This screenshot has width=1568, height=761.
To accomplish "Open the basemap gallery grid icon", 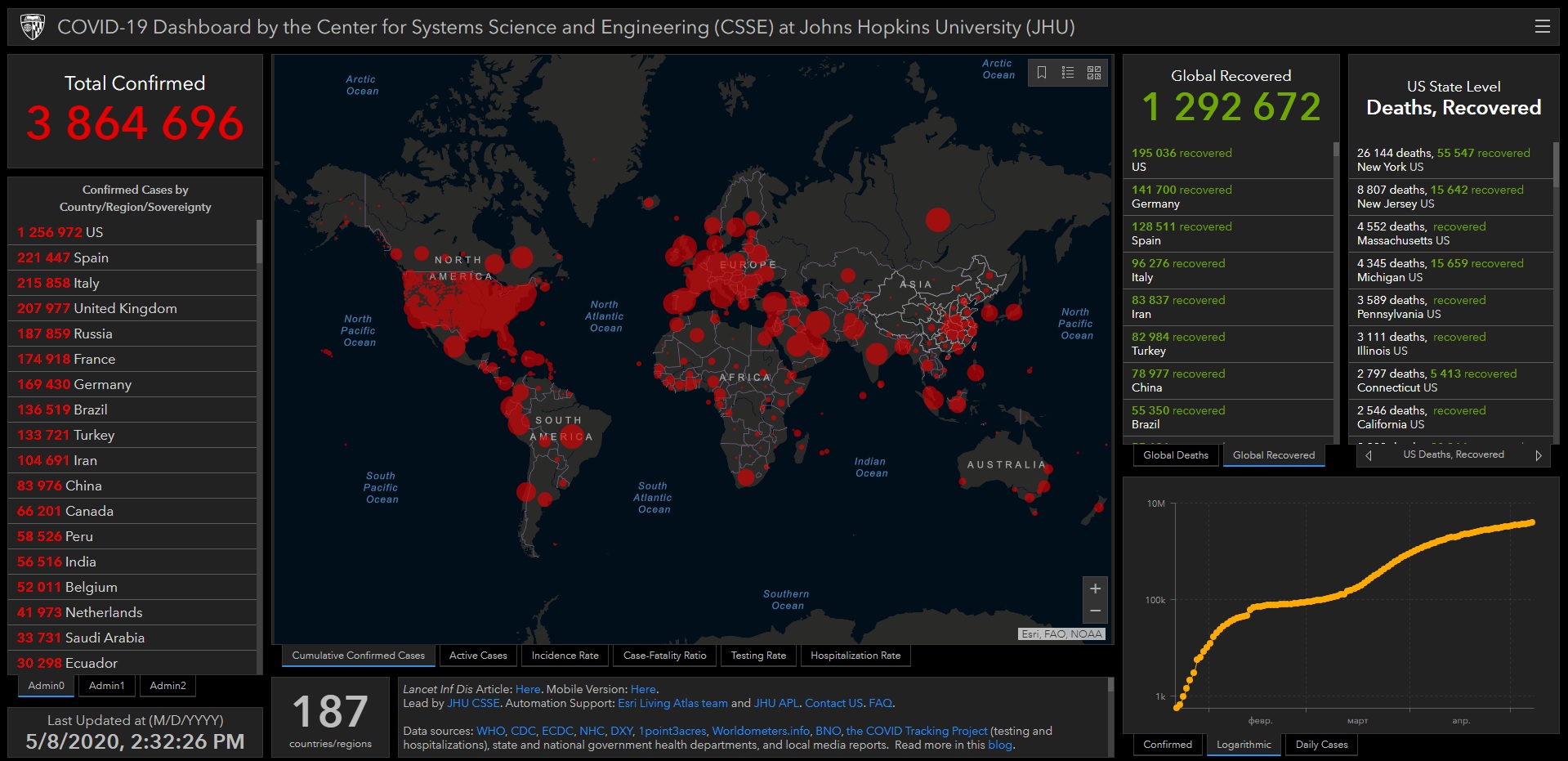I will (1094, 73).
